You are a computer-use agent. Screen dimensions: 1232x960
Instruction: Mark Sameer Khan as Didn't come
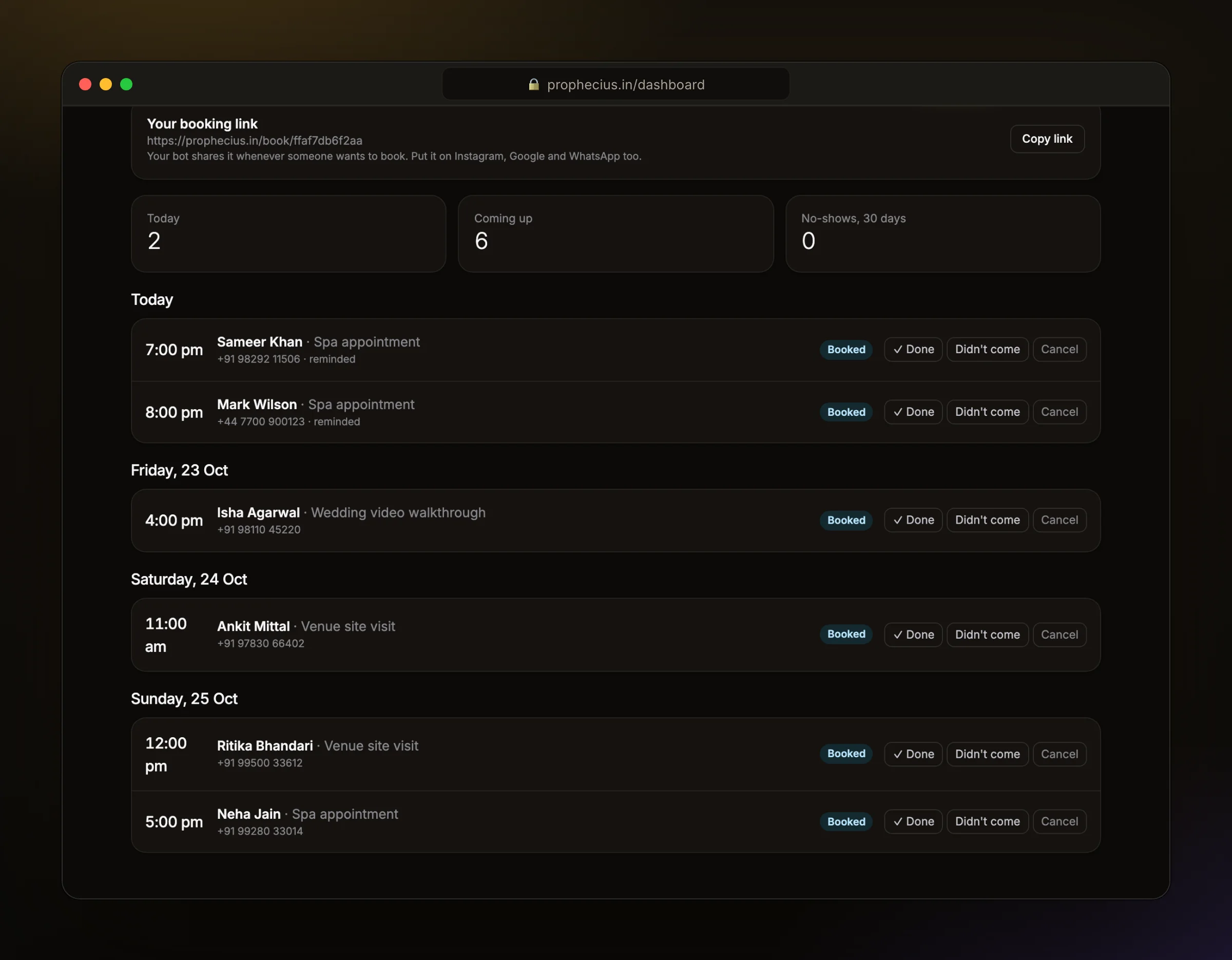[987, 349]
